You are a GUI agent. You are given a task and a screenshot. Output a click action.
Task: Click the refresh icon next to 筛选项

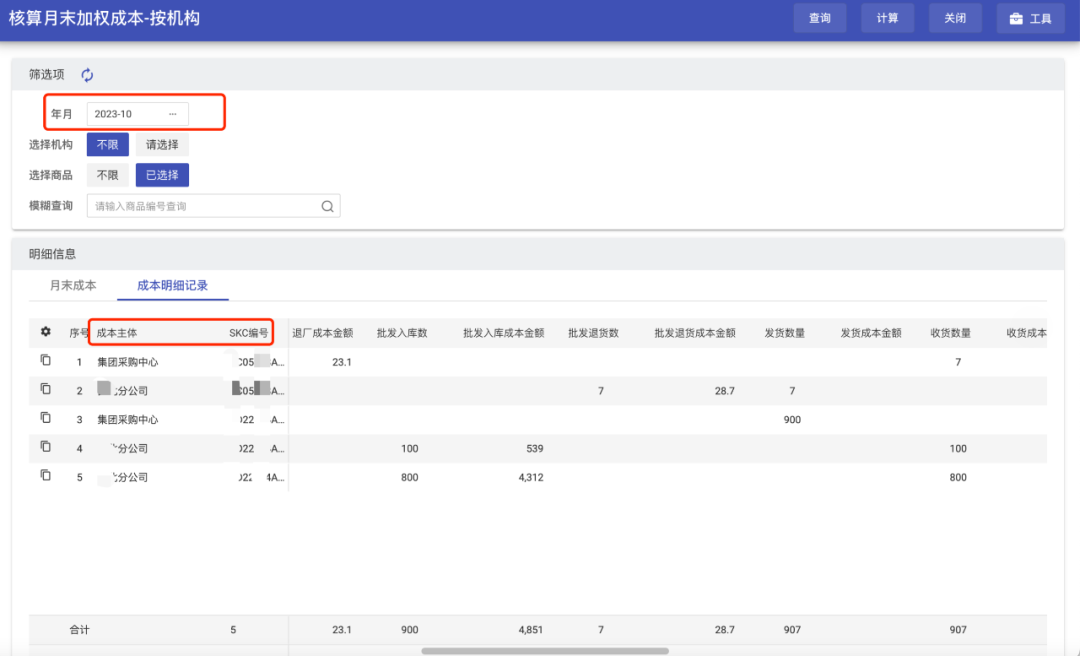point(87,74)
